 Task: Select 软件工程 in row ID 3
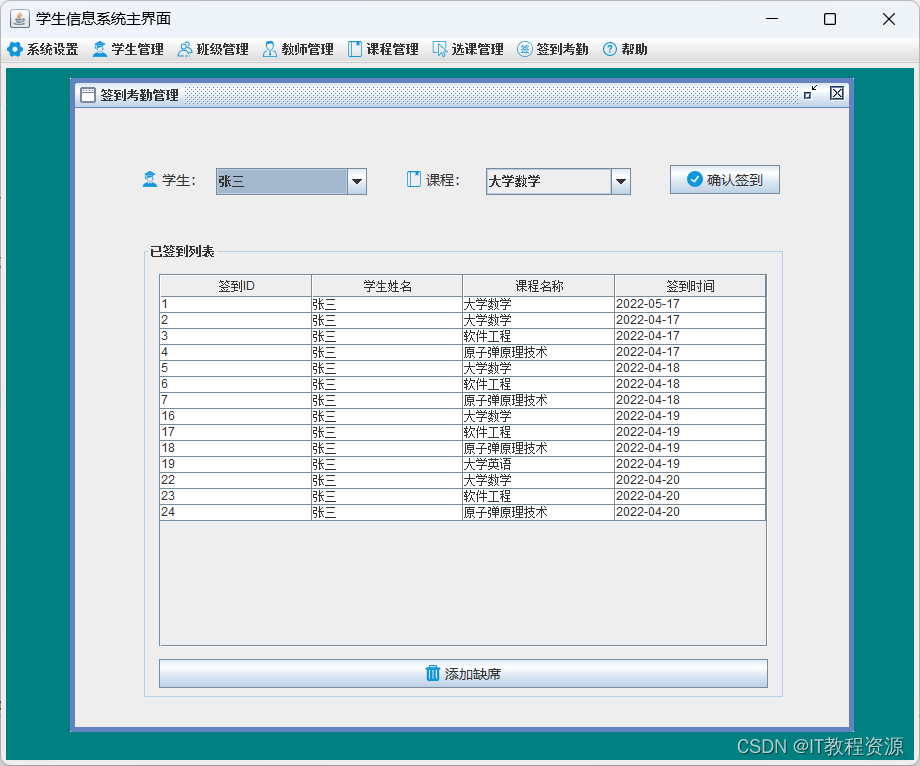(539, 336)
